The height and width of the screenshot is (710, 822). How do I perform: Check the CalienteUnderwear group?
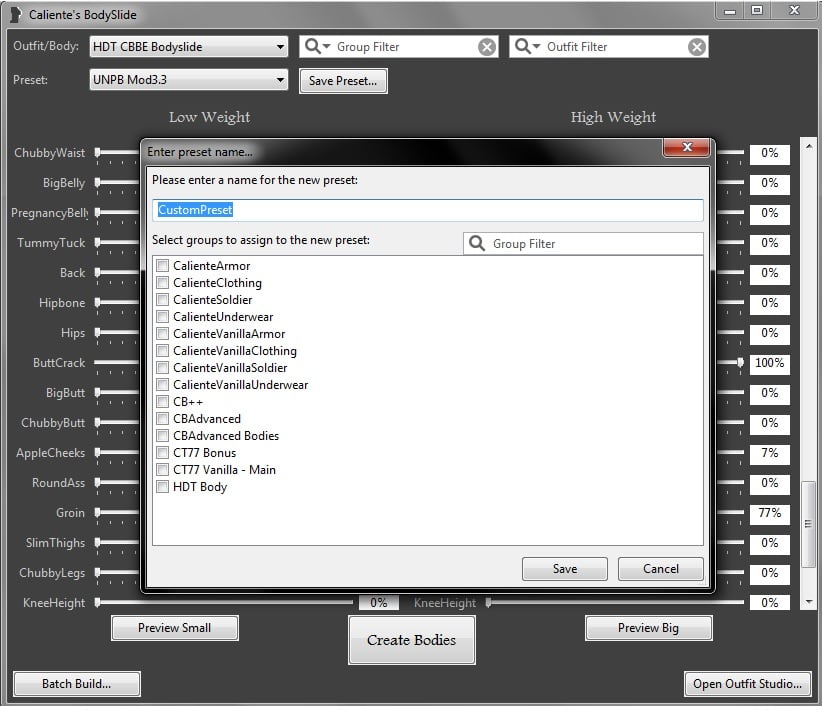click(x=163, y=317)
